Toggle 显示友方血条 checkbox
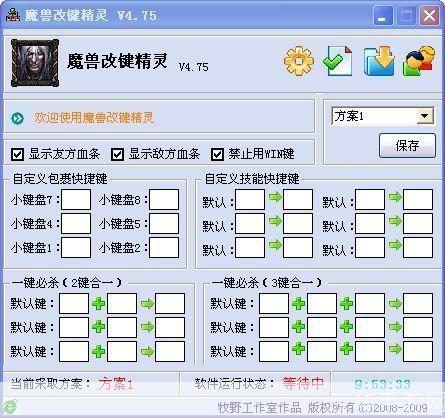The image size is (445, 418). [x=17, y=154]
